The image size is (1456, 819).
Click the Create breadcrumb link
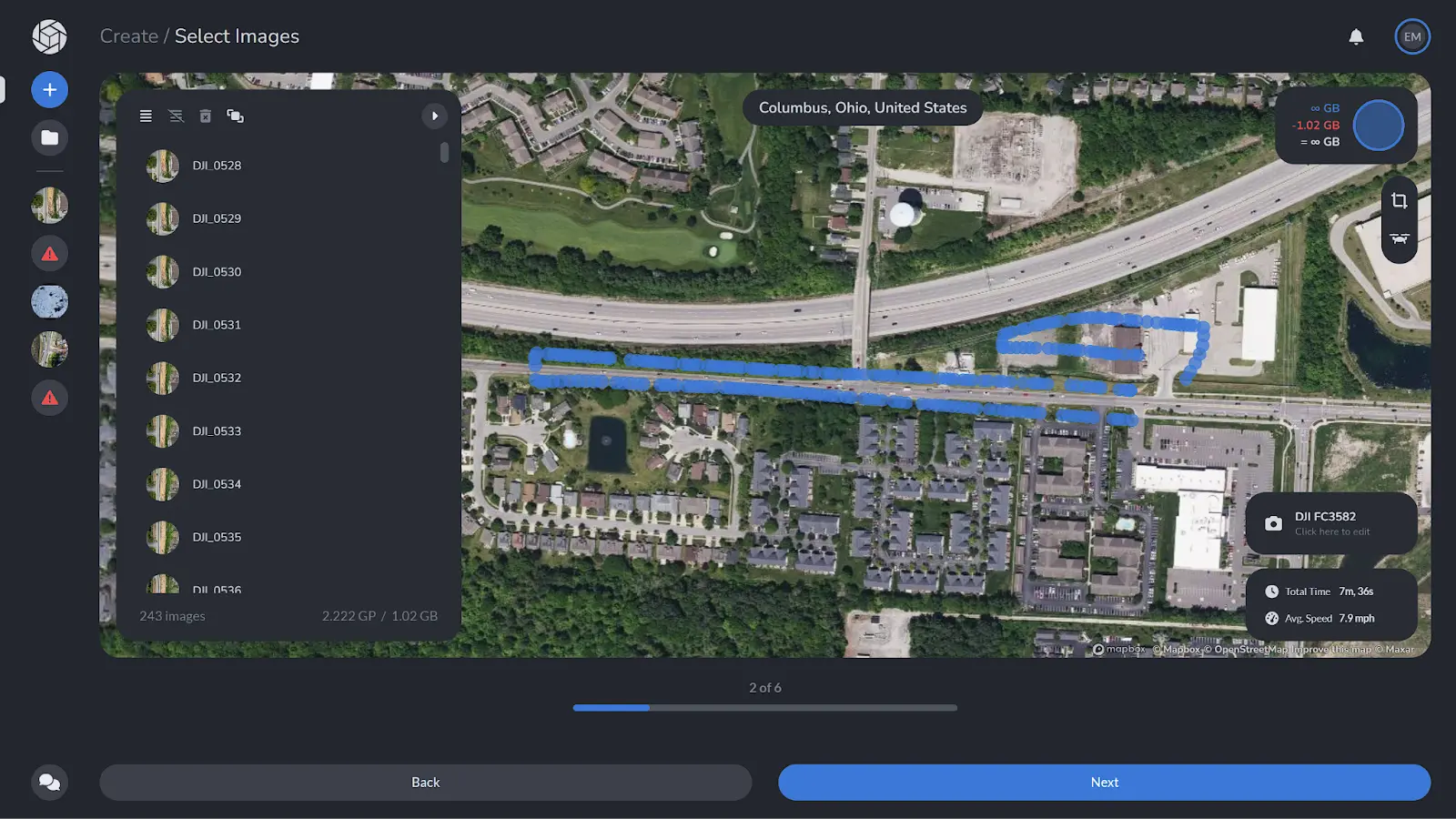tap(129, 35)
